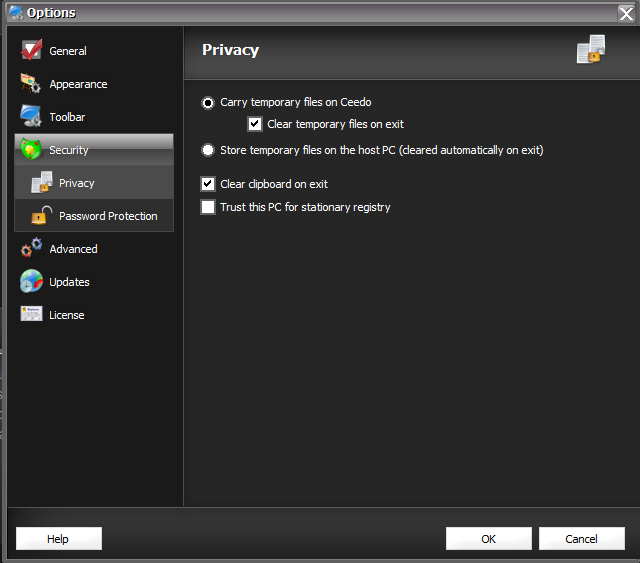Viewport: 640px width, 563px height.
Task: Click the Appearance paint icon
Action: (x=31, y=84)
